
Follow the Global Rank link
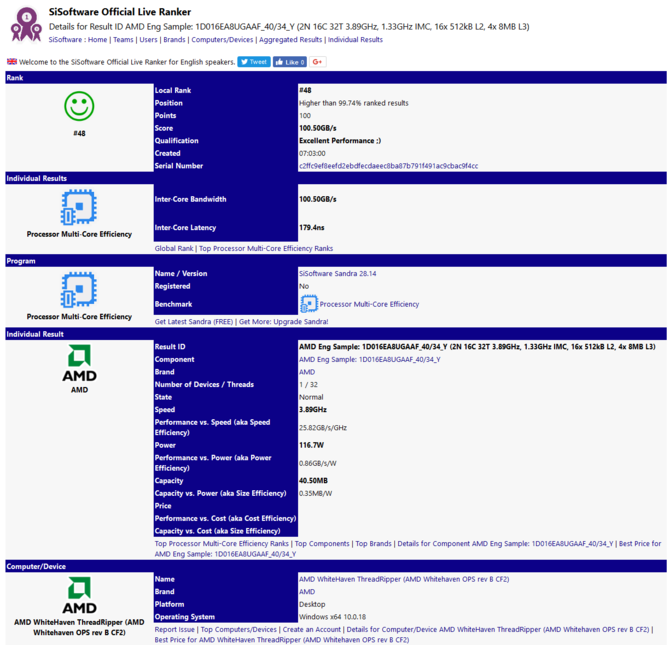point(174,248)
